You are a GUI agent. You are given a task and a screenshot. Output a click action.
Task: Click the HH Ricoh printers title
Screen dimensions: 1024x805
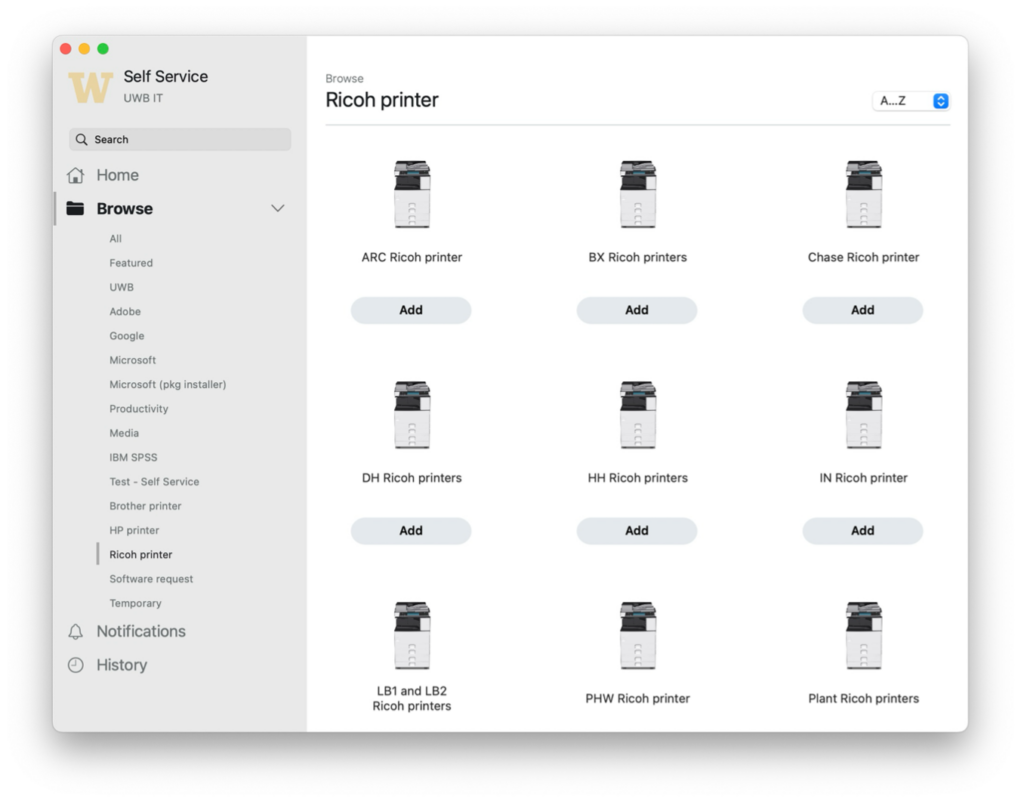pos(637,478)
